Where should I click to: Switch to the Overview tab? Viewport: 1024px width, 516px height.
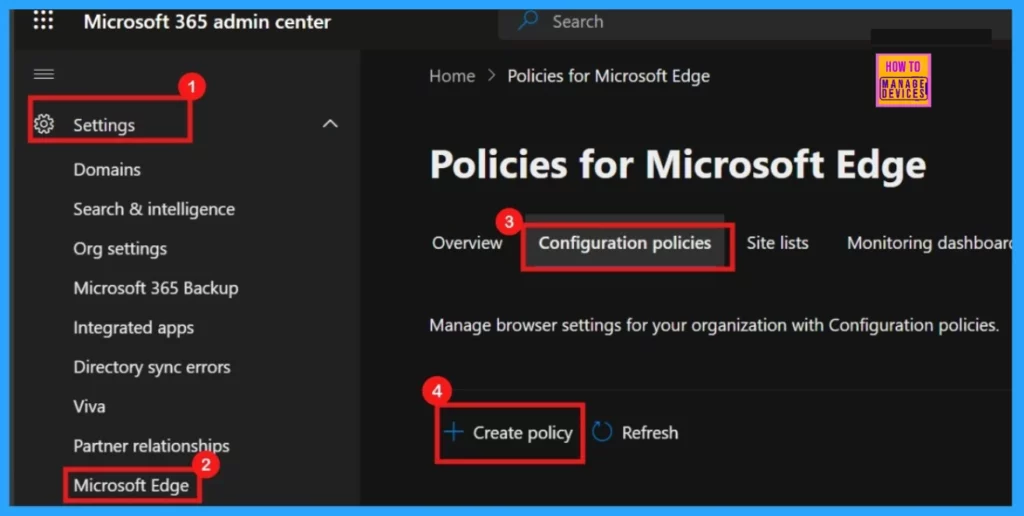click(x=467, y=243)
